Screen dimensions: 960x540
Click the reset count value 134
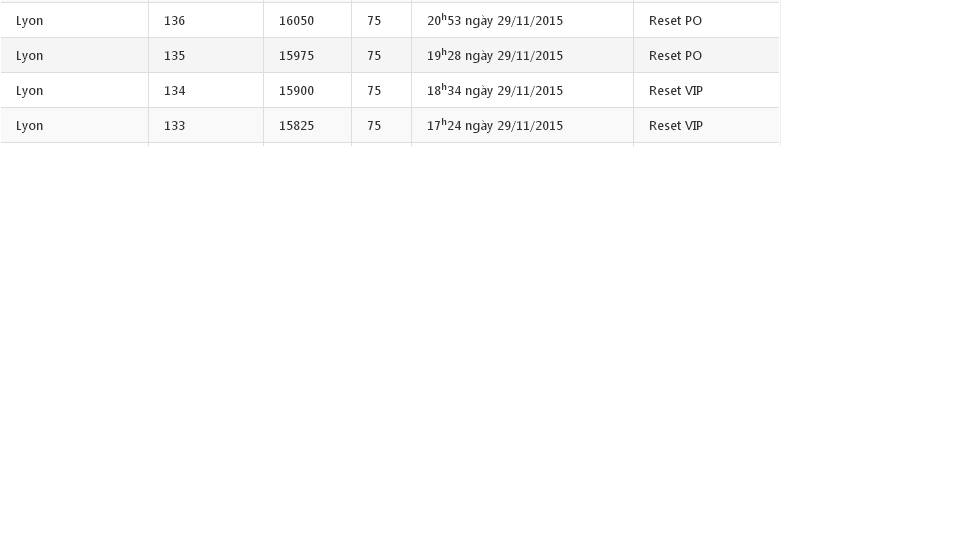174,91
